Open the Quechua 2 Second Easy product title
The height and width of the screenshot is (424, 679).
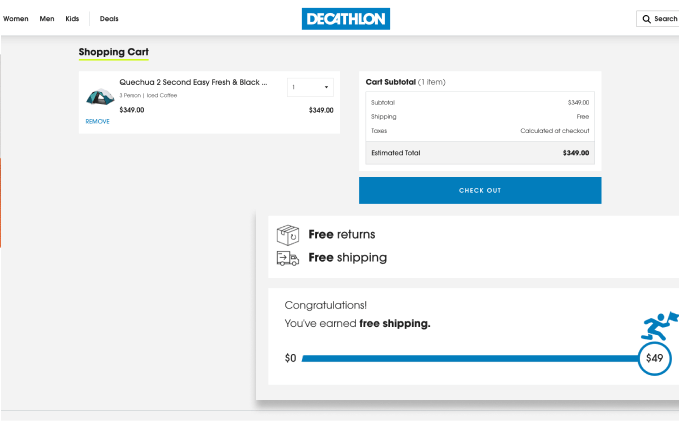pos(193,83)
